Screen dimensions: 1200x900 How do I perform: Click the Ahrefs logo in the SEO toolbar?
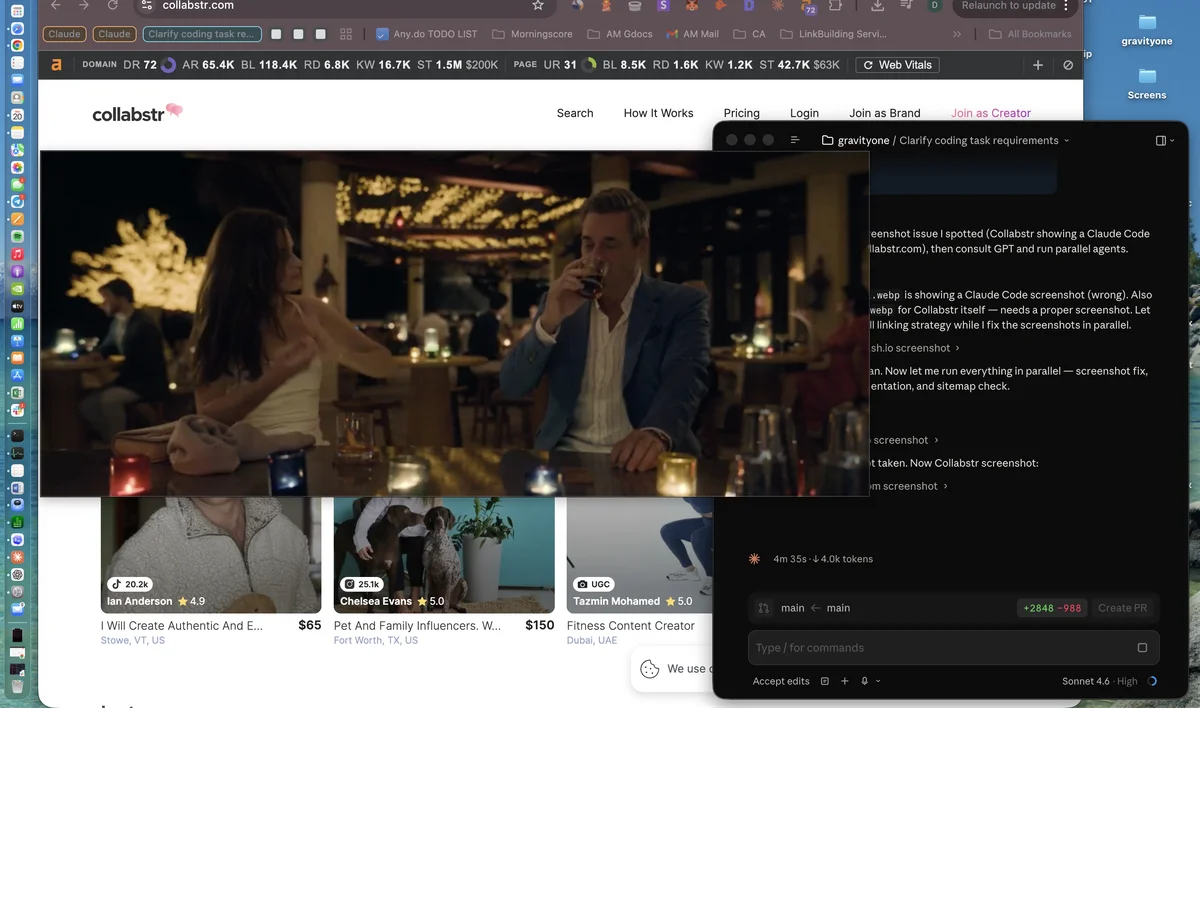56,65
